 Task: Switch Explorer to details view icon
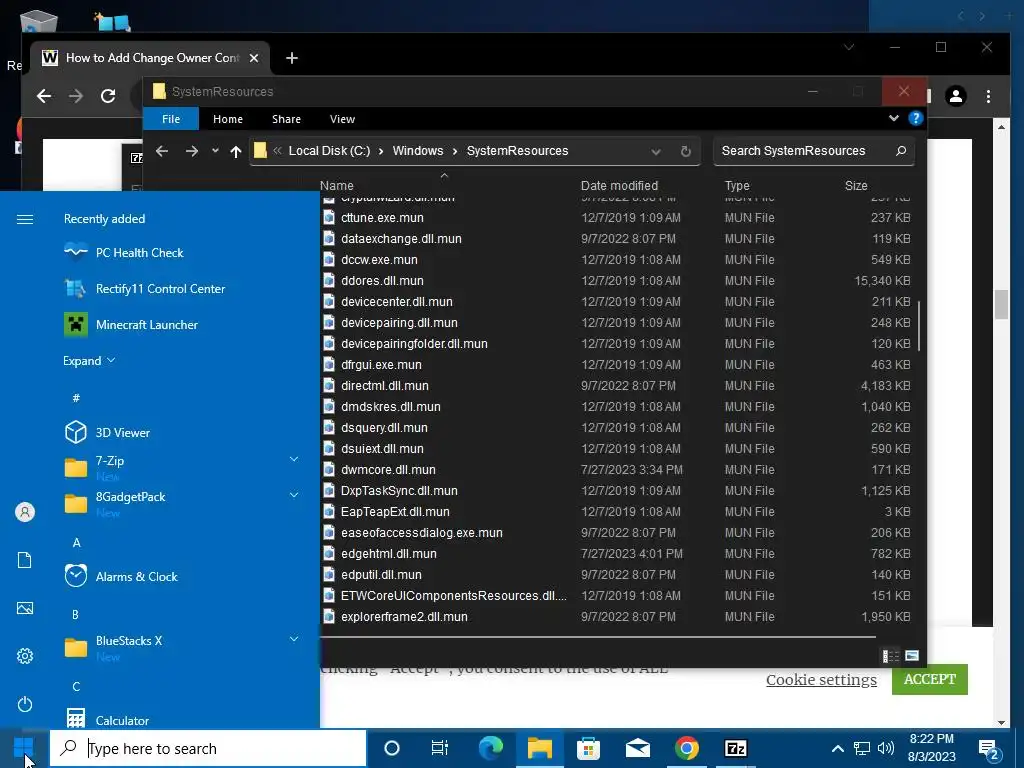point(891,656)
